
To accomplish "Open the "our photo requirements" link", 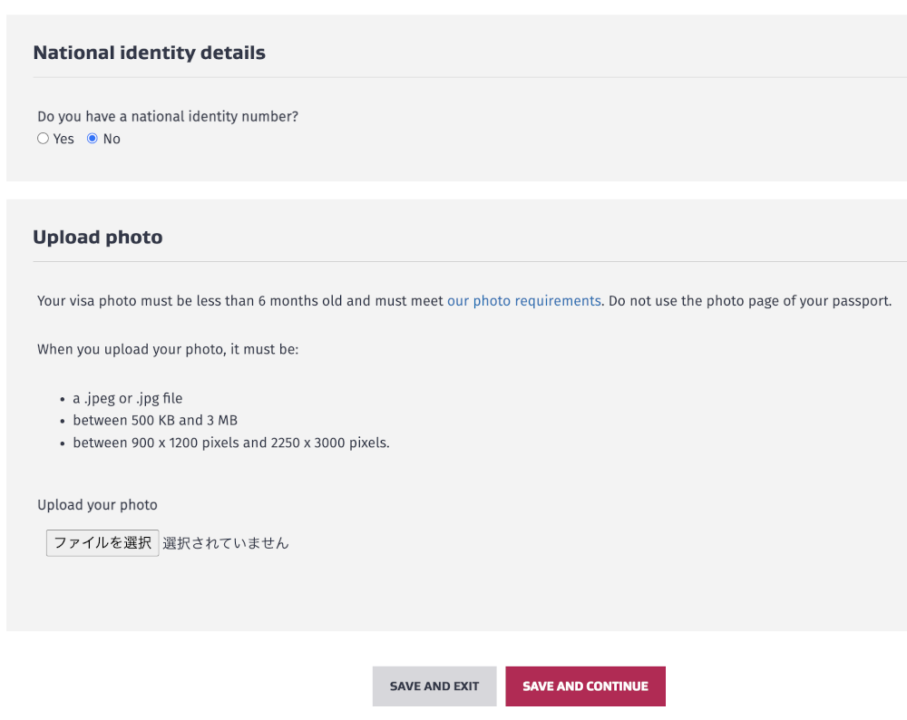I will [x=524, y=301].
